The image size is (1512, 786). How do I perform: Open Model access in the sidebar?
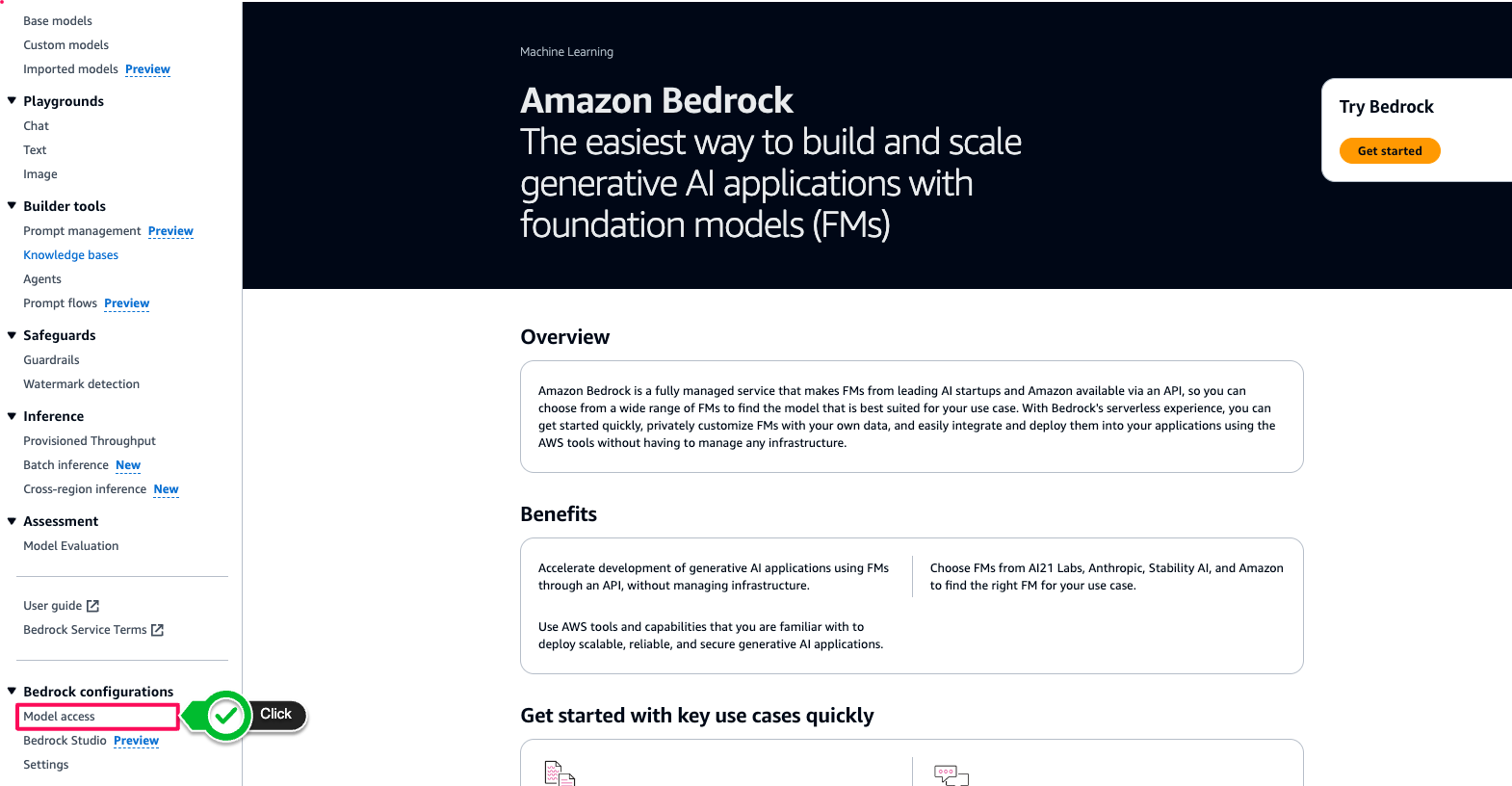pyautogui.click(x=60, y=717)
